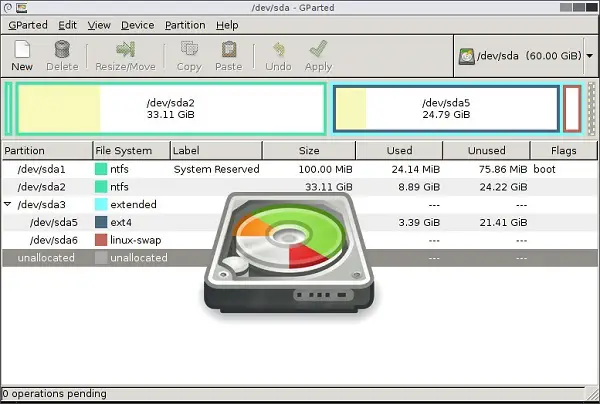The image size is (600, 404).
Task: Open the GParted menu
Action: 28,25
